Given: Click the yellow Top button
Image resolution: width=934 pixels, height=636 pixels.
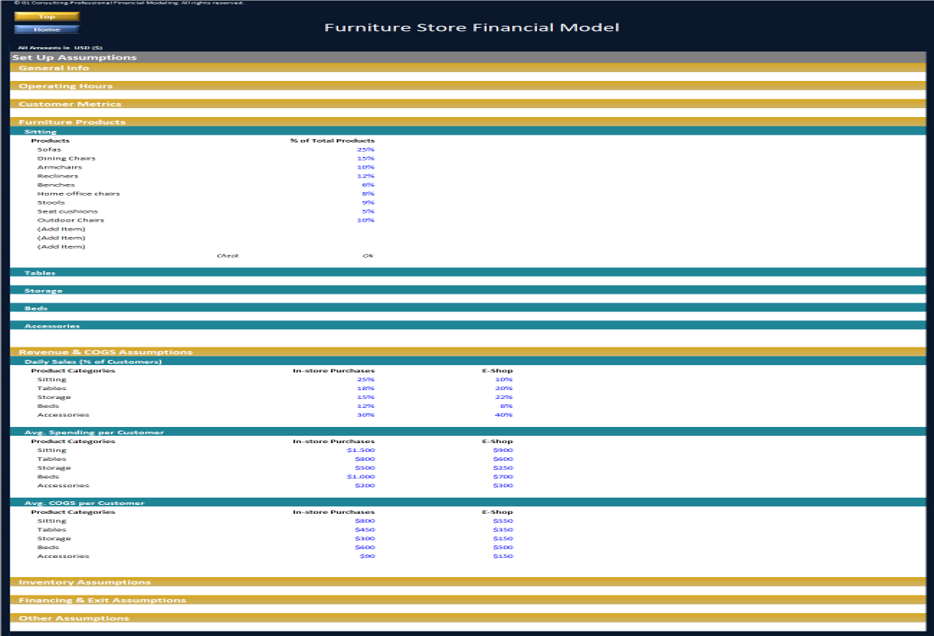Looking at the screenshot, I should 47,17.
